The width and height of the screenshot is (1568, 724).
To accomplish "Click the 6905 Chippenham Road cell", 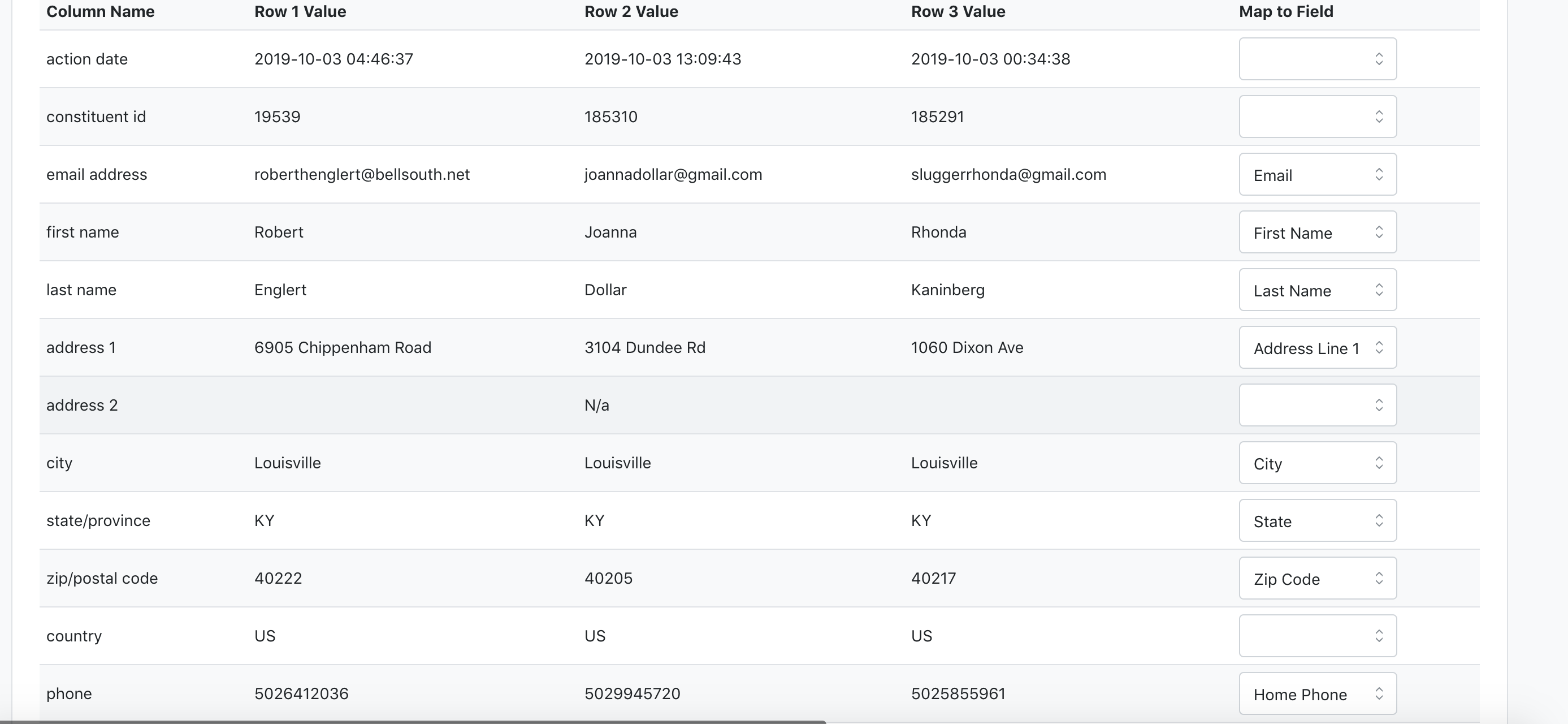I will 343,348.
